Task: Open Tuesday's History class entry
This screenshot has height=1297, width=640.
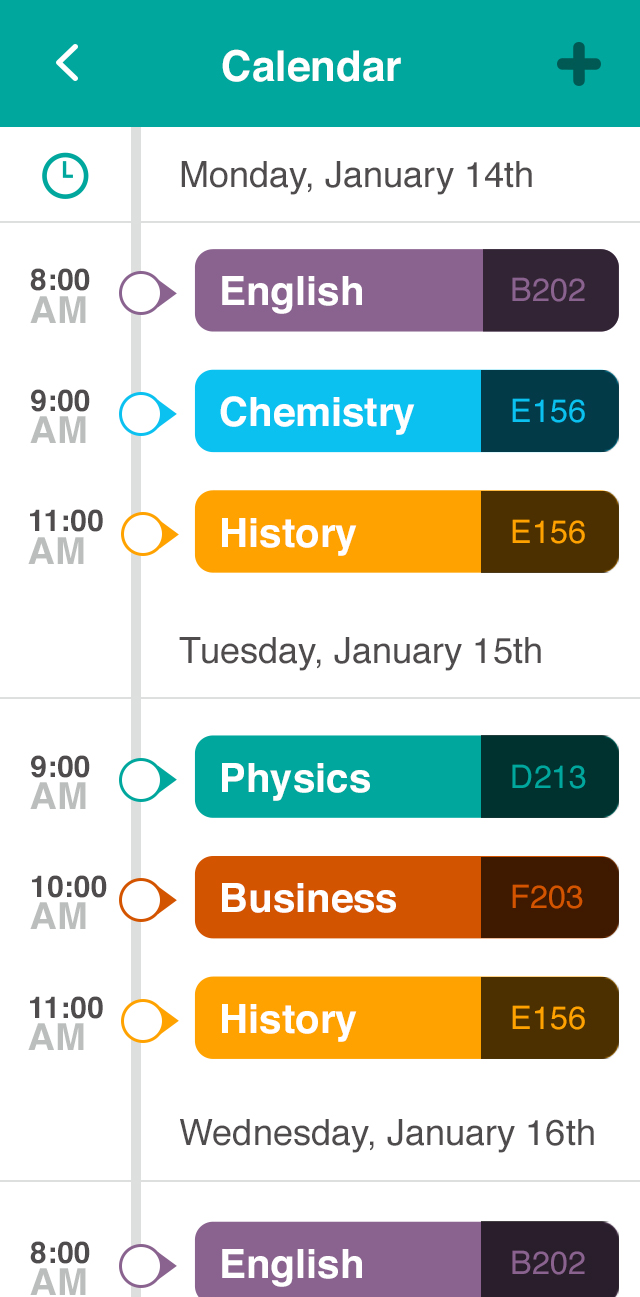Action: click(338, 1018)
